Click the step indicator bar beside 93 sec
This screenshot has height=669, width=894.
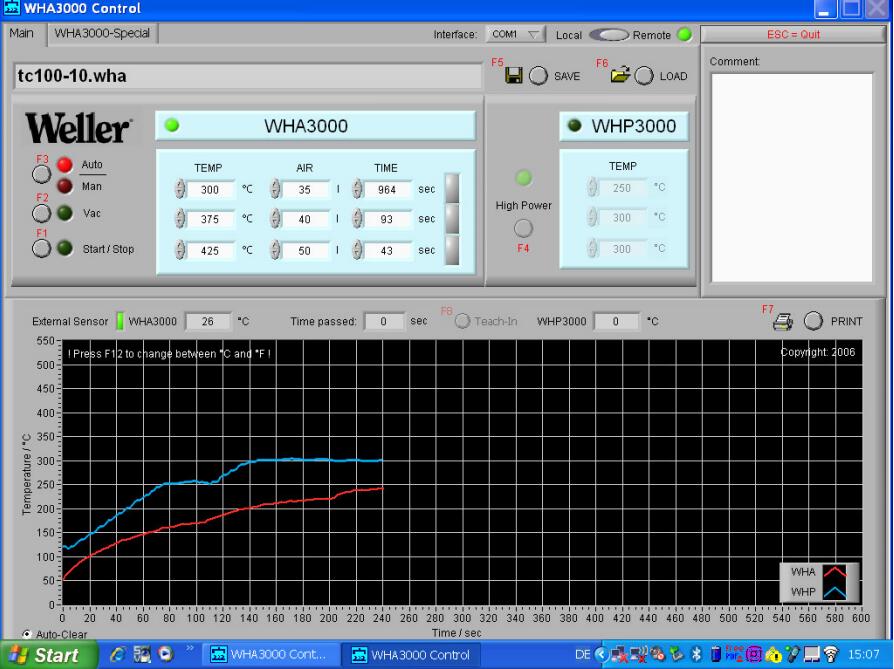452,218
